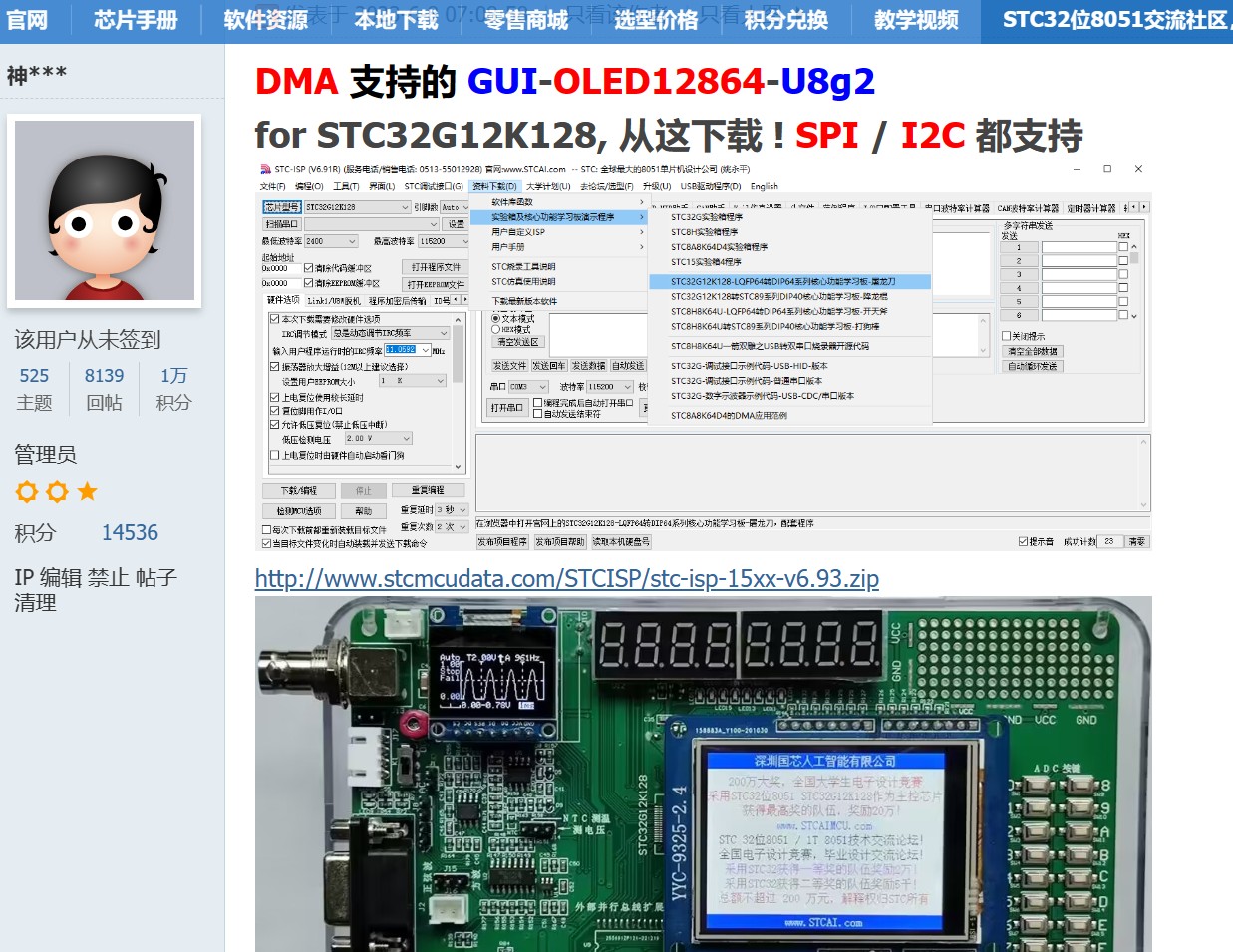Viewport: 1233px width, 952px height.
Task: Open 教学视频 in the top navigation
Action: coord(916,20)
